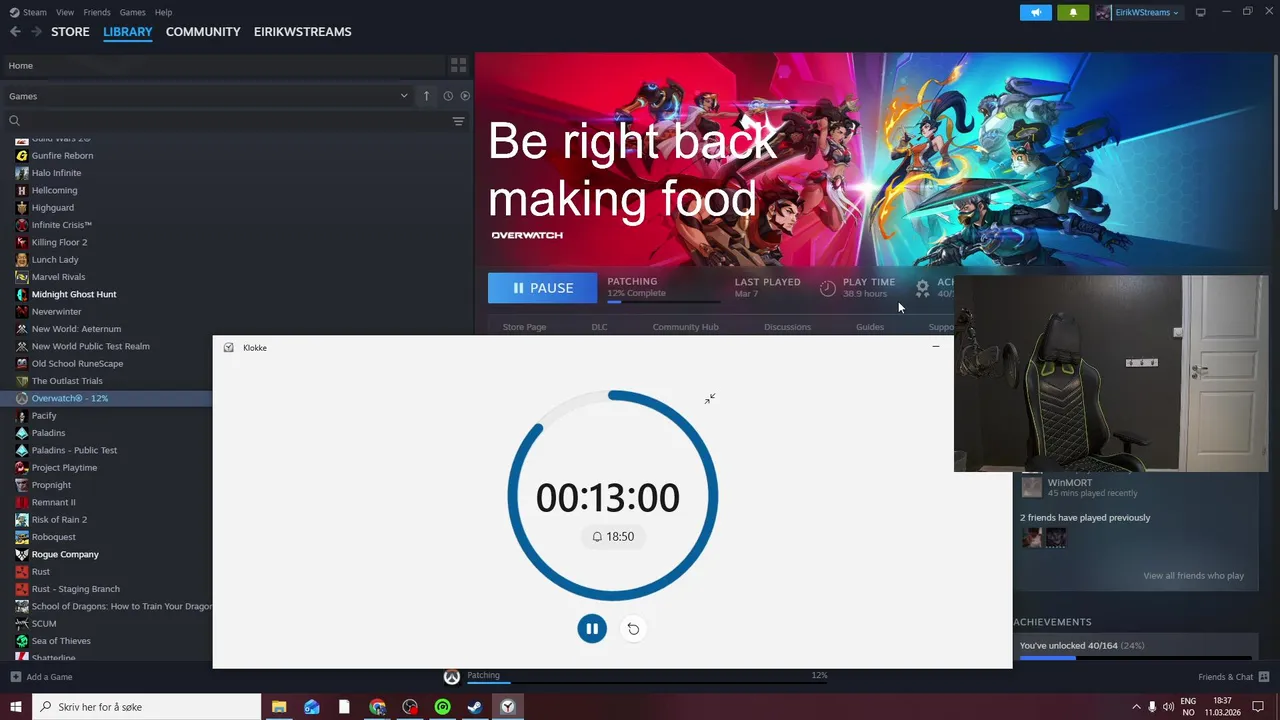The width and height of the screenshot is (1280, 720).
Task: Open Chrome from the taskbar
Action: pyautogui.click(x=377, y=707)
